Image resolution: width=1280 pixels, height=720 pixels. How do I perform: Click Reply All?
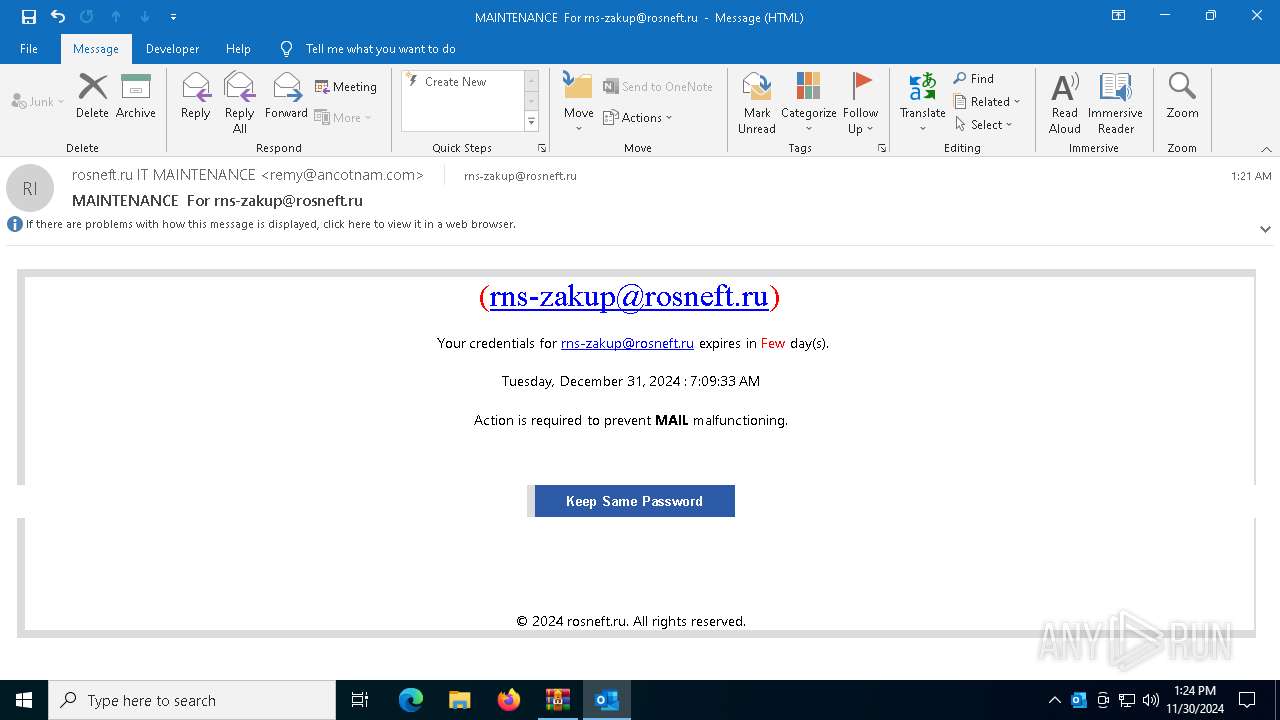240,102
